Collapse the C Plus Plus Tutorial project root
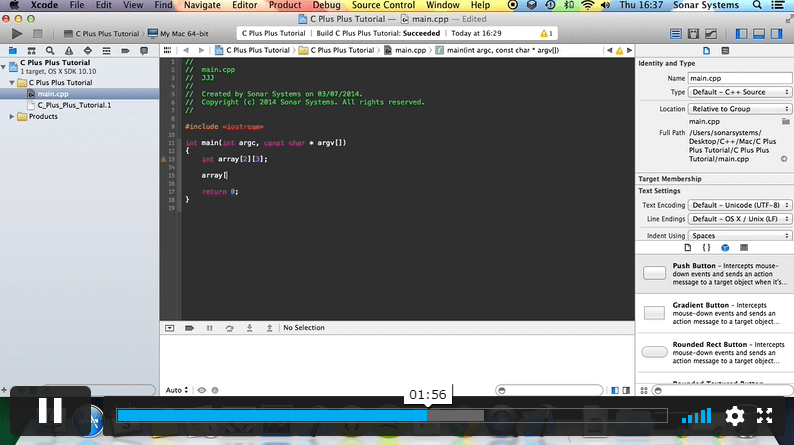The height and width of the screenshot is (445, 794). pyautogui.click(x=4, y=66)
